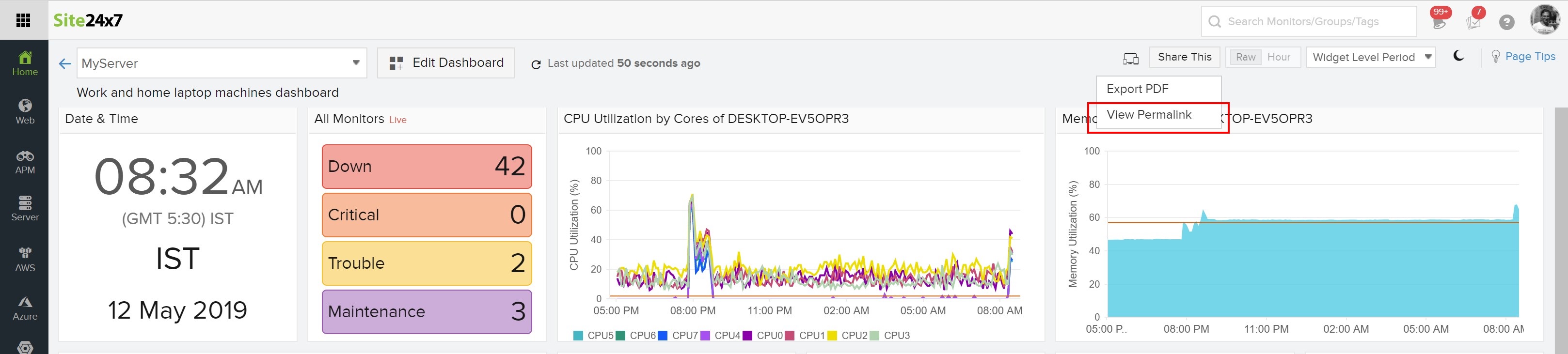Screen dimensions: 1568x354
Task: Click the Site24x7 logo
Action: [x=88, y=21]
